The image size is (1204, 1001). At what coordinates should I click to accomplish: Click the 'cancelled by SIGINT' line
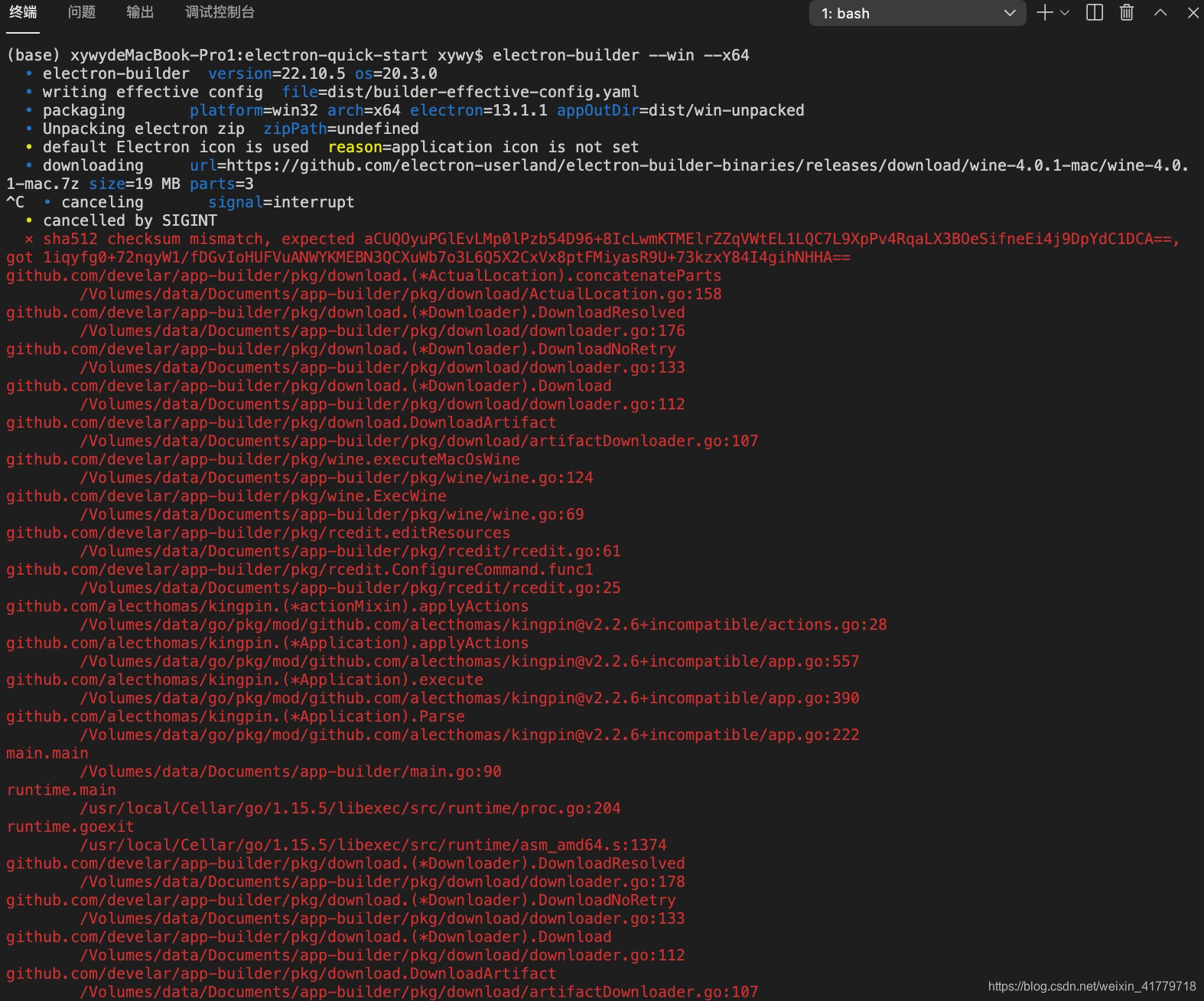click(130, 220)
